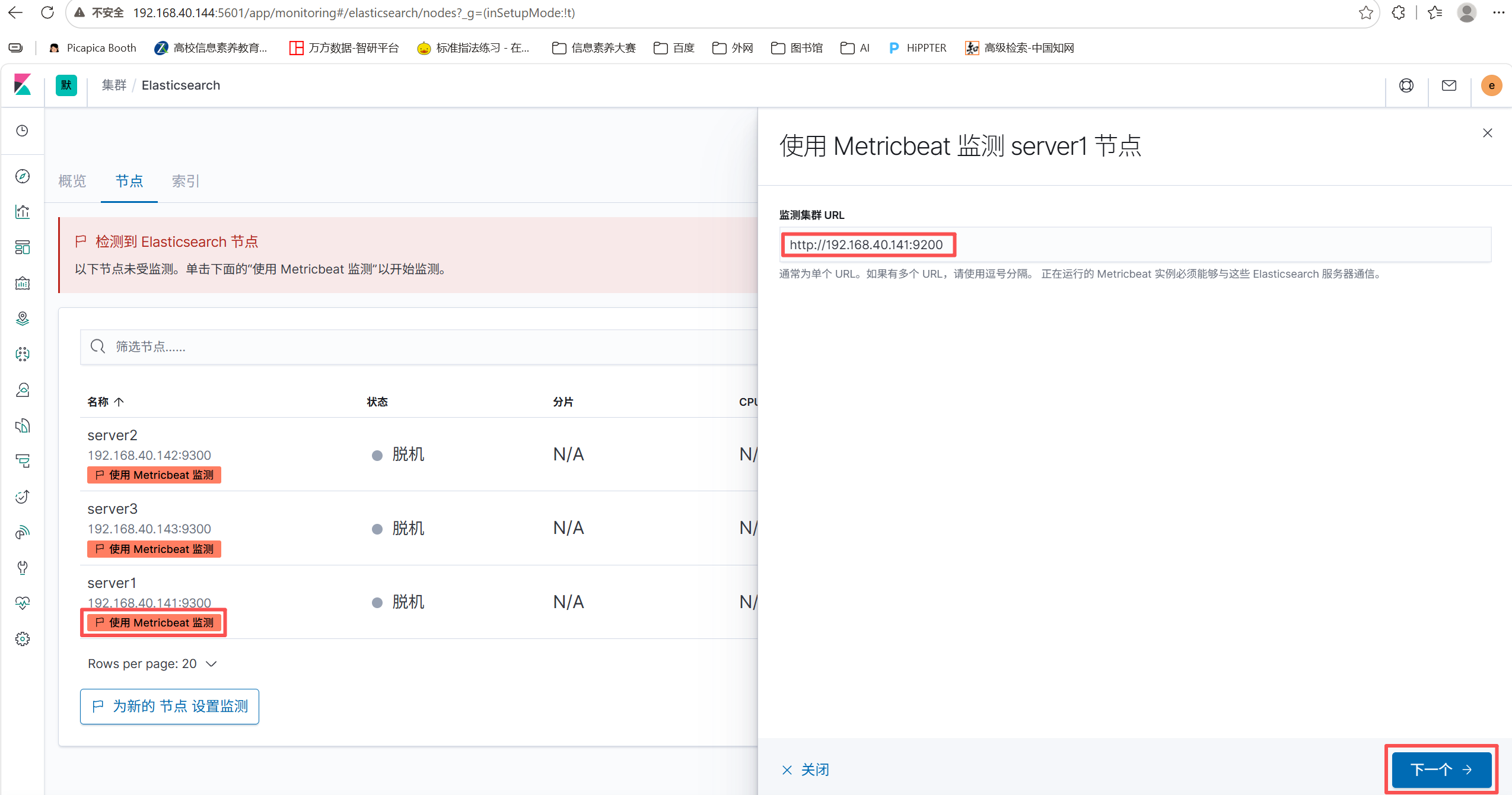The width and height of the screenshot is (1512, 795).
Task: Click the green default space avatar
Action: (66, 85)
